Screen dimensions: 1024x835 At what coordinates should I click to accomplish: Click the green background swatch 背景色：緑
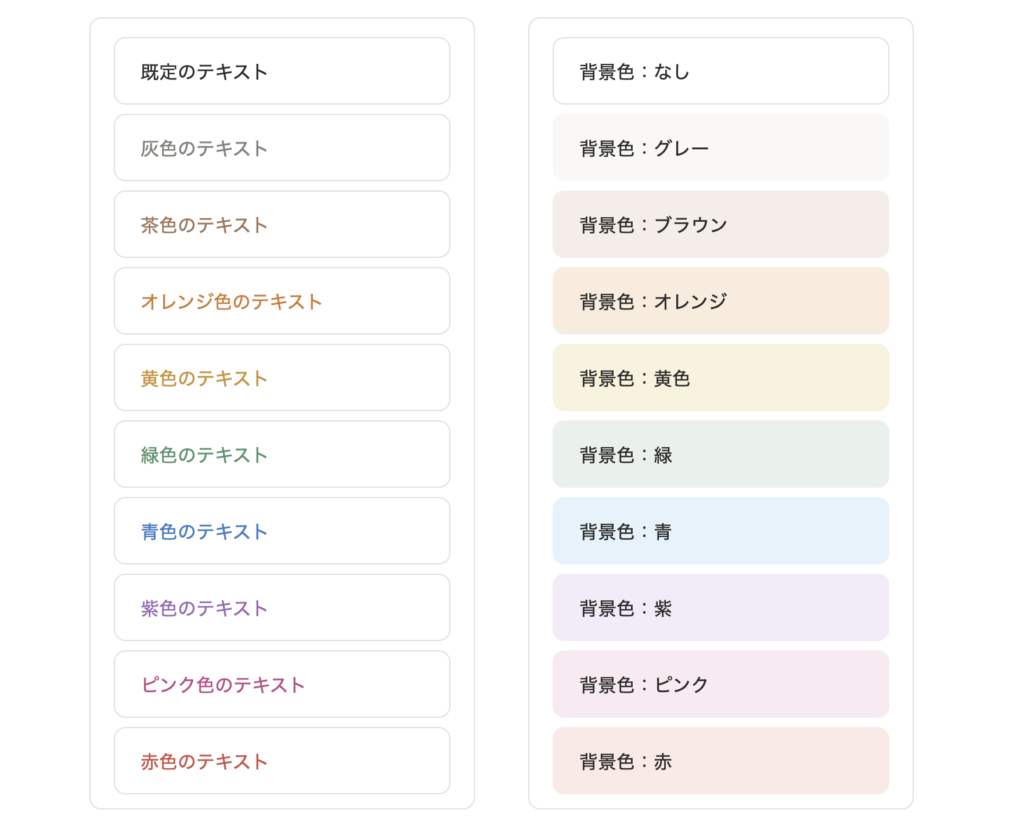[x=721, y=454]
